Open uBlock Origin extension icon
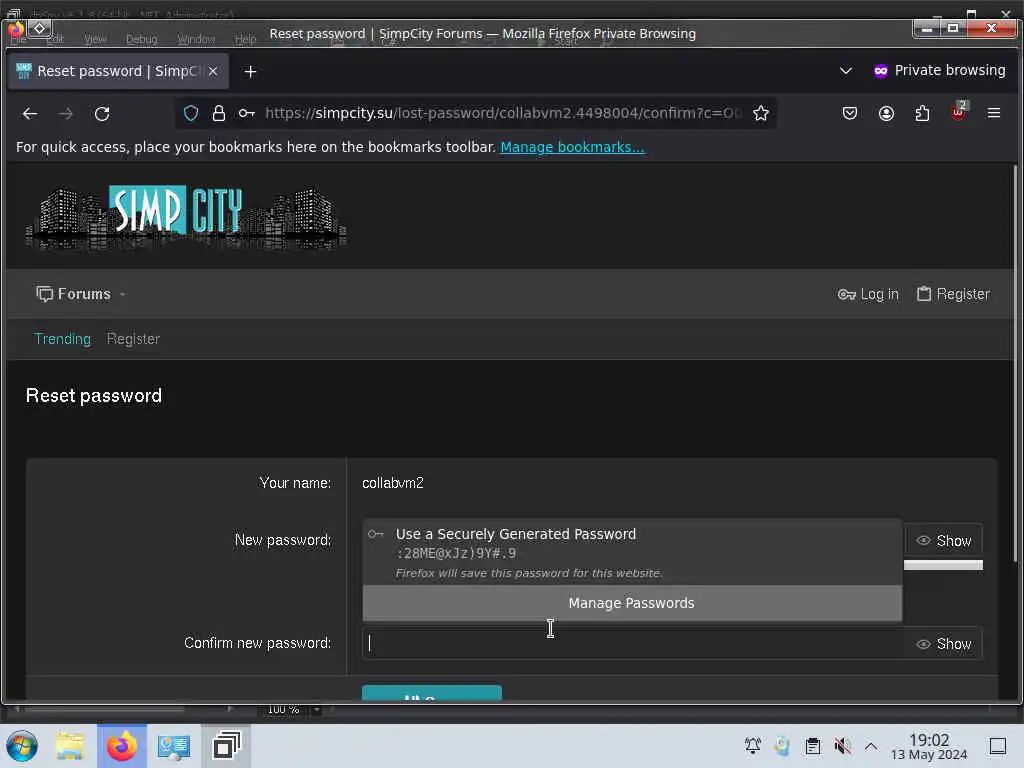 coord(958,112)
